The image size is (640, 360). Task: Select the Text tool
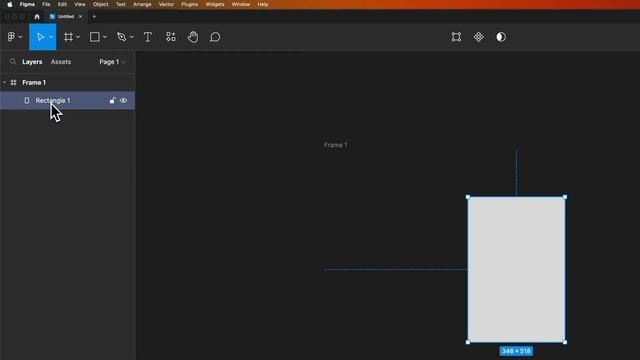pos(148,37)
